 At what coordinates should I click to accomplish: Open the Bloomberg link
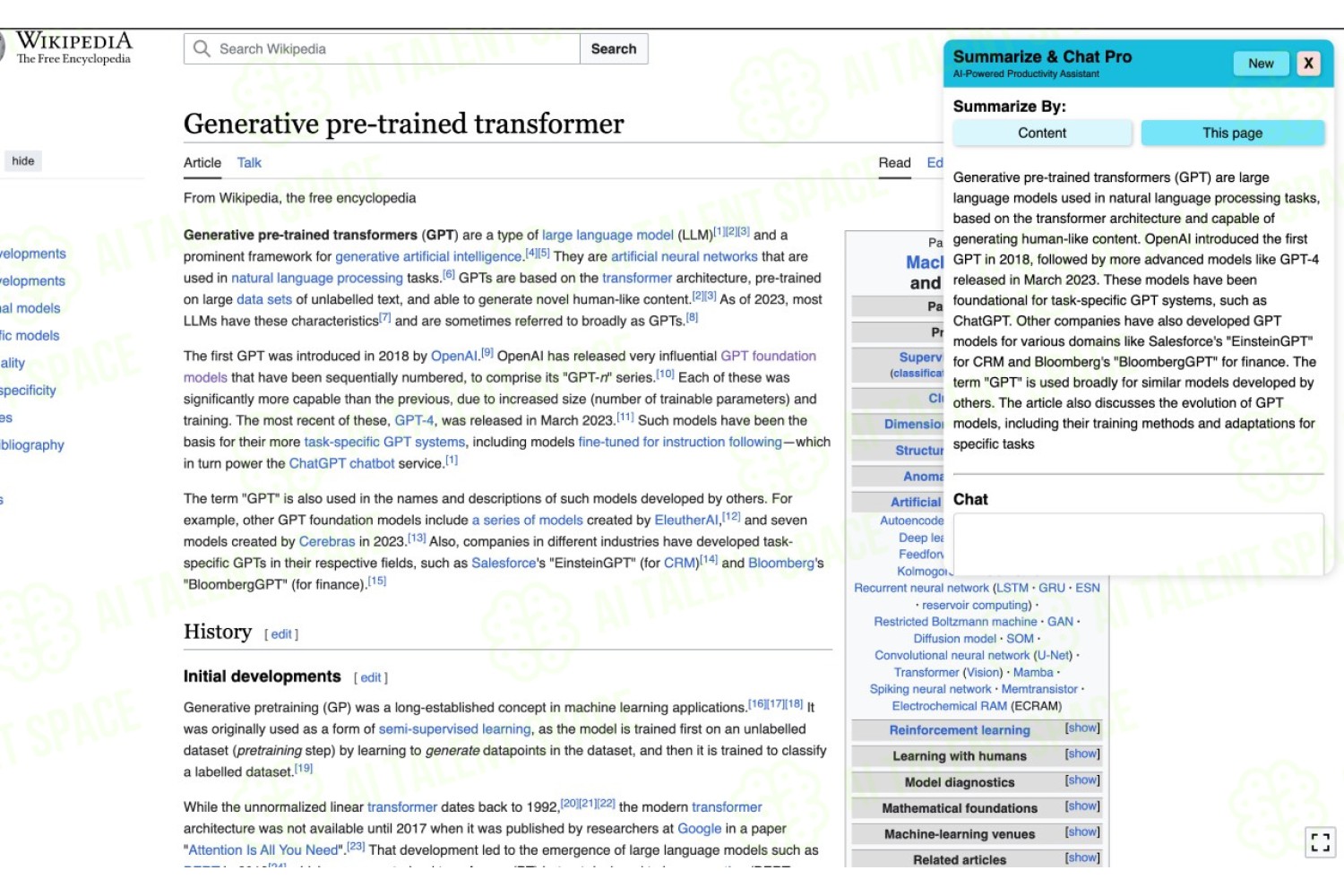(781, 563)
